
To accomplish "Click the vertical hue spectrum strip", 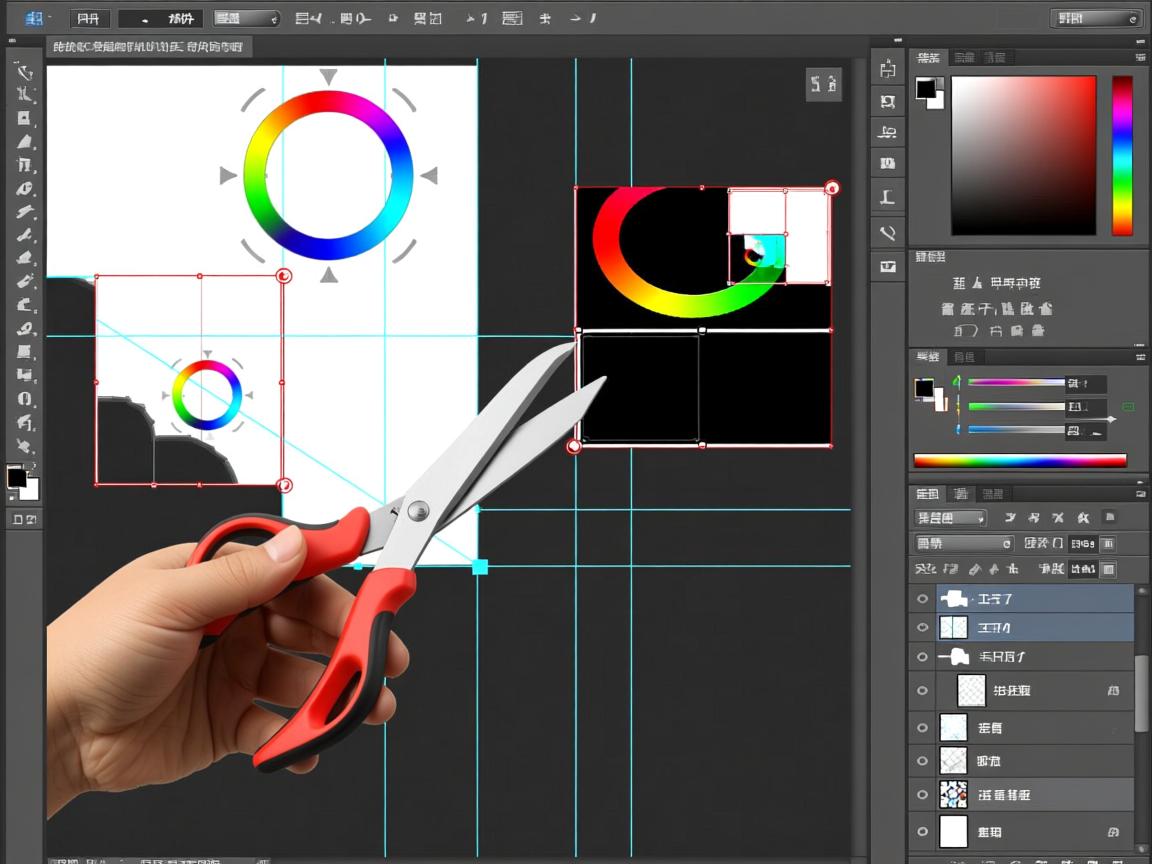I will tap(1122, 155).
